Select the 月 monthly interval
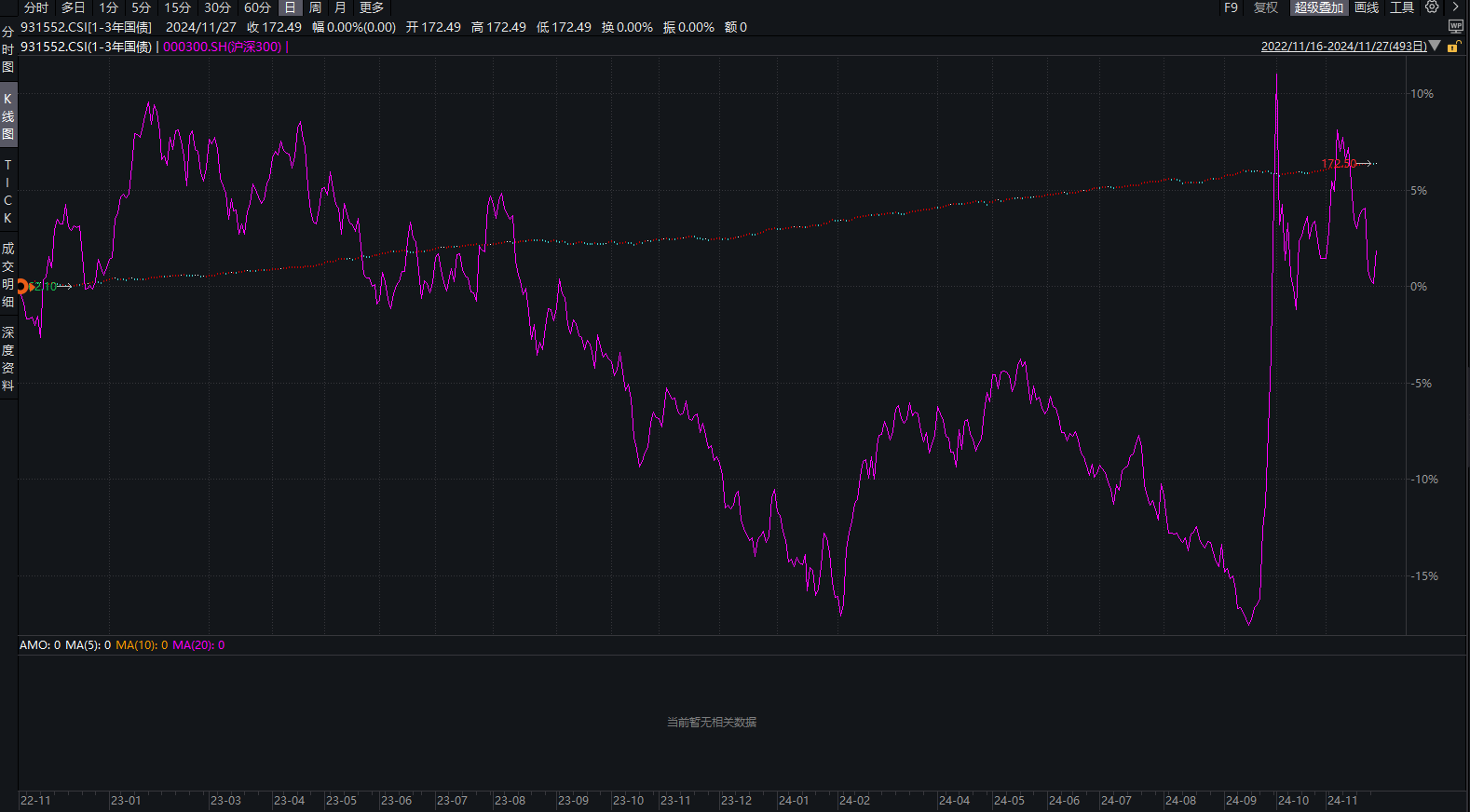 point(340,7)
